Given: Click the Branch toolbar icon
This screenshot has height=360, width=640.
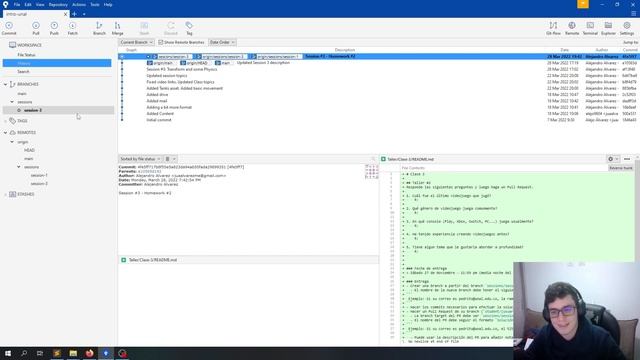Looking at the screenshot, I should tap(99, 28).
